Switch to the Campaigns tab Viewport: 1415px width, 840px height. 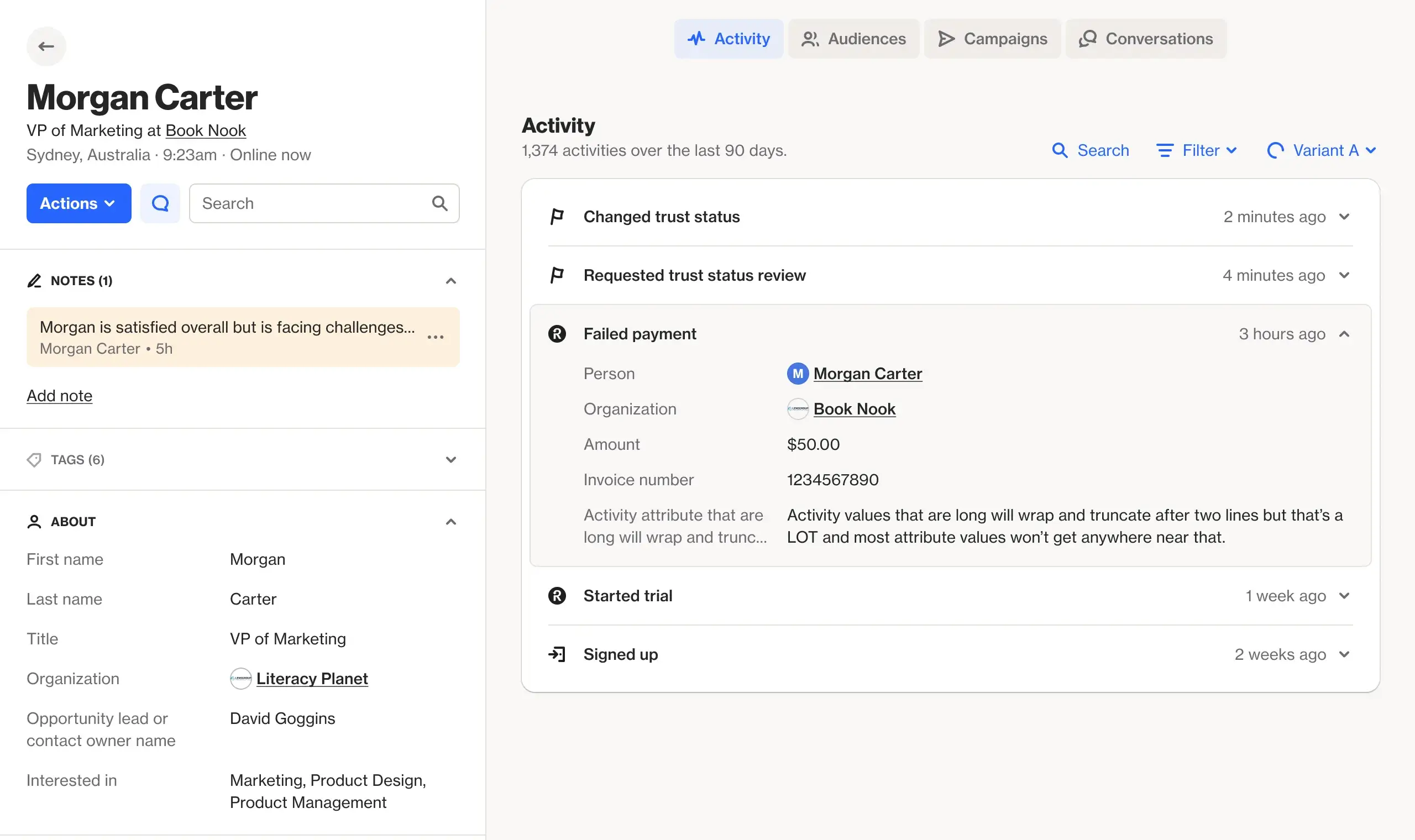tap(992, 39)
